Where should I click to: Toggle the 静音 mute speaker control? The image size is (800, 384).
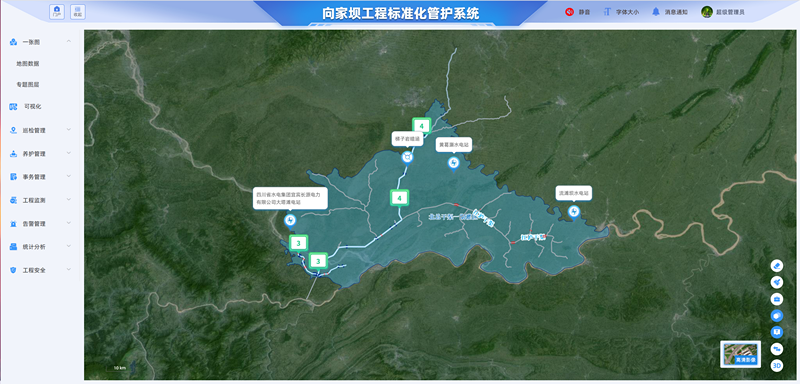click(x=569, y=12)
